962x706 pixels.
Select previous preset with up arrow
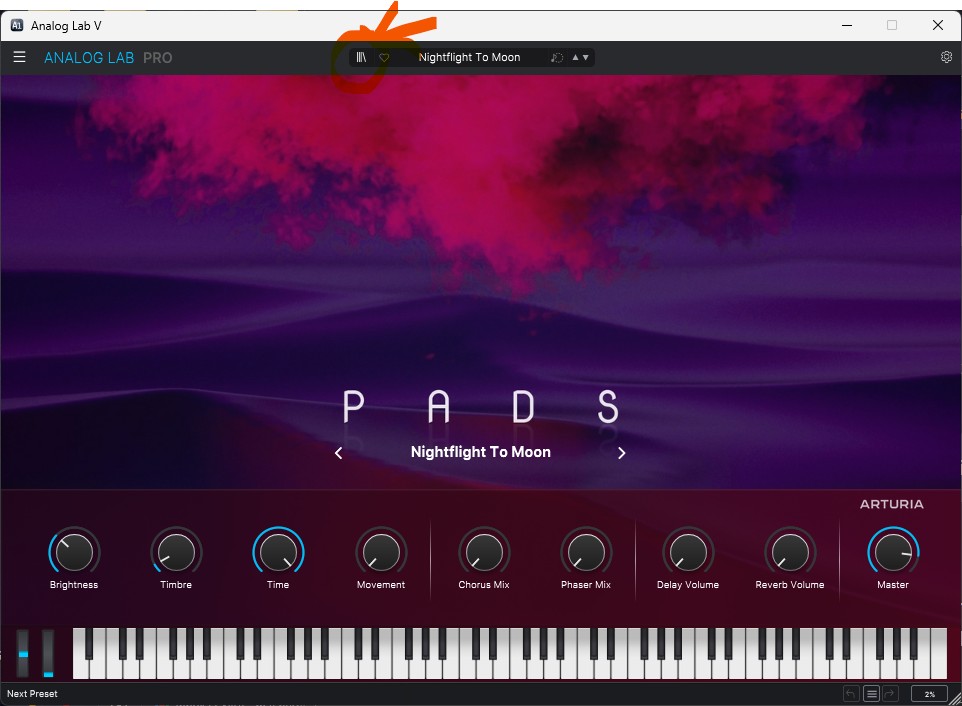point(575,57)
